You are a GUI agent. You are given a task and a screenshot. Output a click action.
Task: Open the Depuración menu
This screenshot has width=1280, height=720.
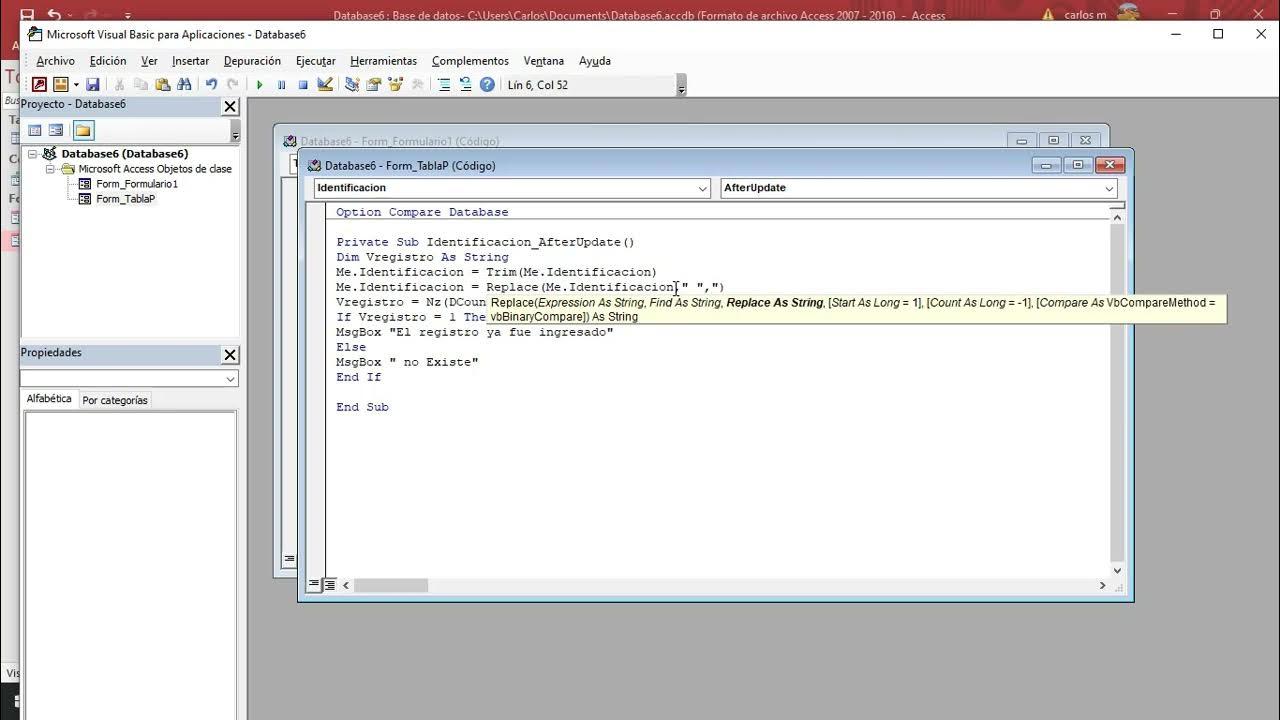pyautogui.click(x=252, y=61)
